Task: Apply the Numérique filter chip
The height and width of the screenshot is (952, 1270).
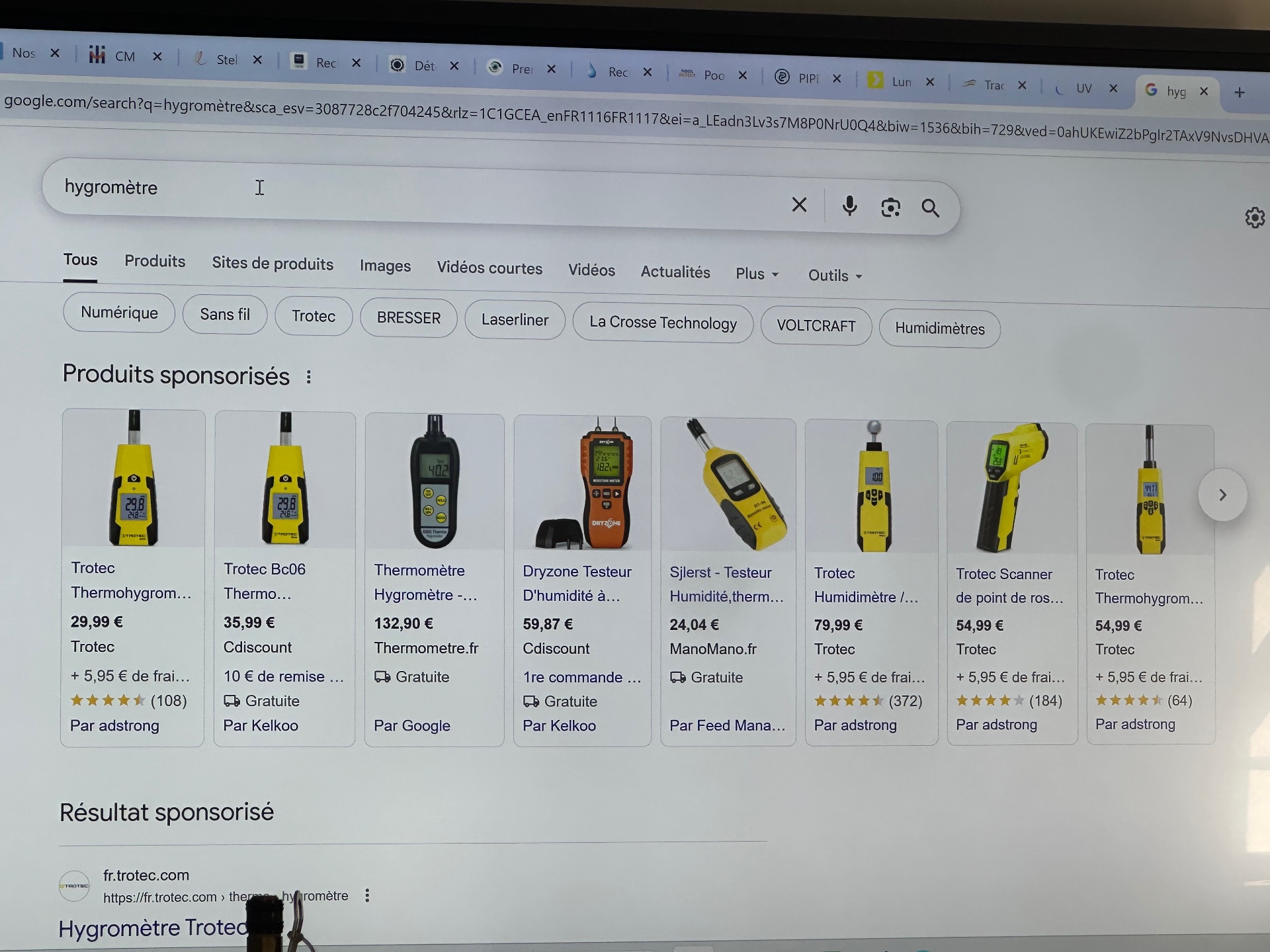Action: [x=119, y=313]
